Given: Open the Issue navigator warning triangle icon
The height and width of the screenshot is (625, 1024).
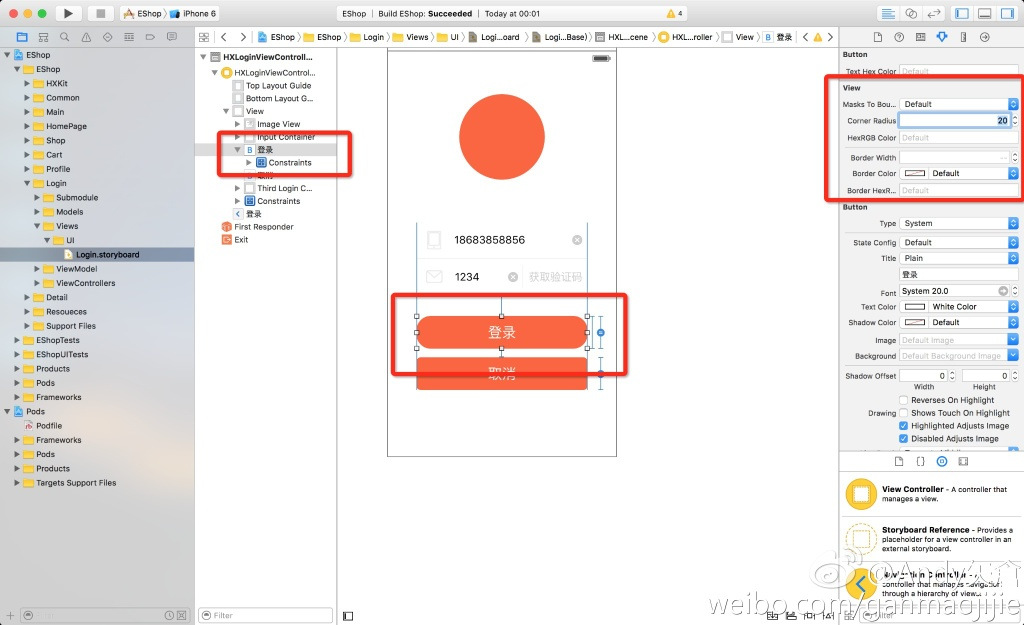Looking at the screenshot, I should pos(86,37).
